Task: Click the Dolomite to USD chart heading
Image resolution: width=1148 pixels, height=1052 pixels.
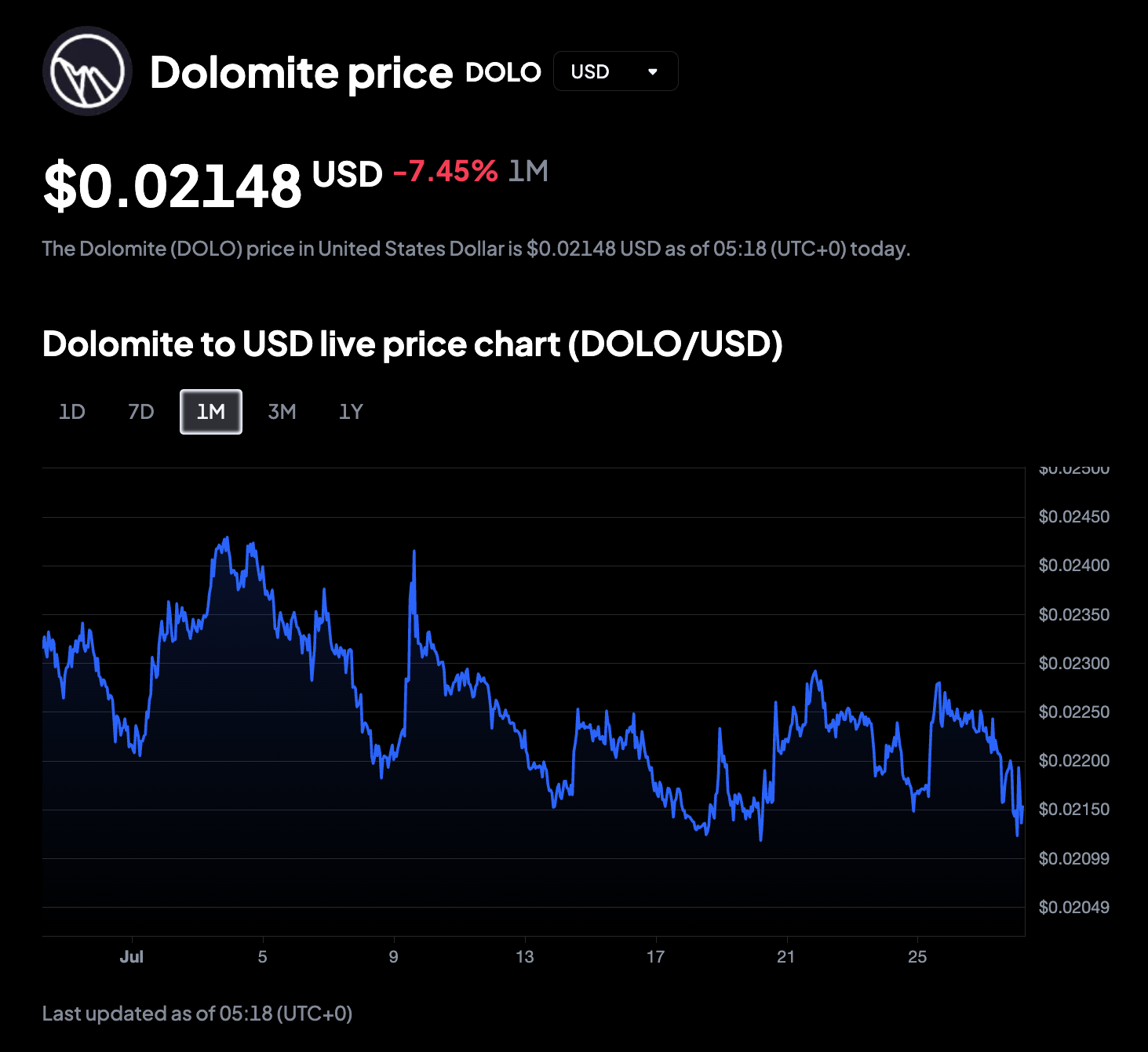Action: pos(413,344)
